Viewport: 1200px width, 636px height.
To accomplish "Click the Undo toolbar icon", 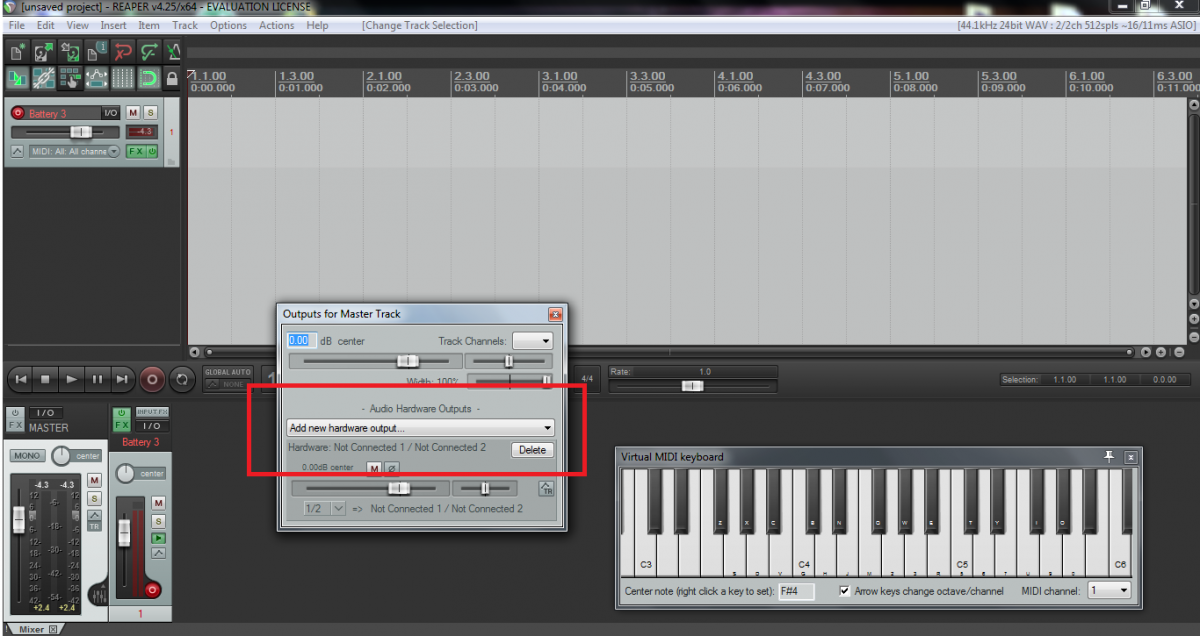I will click(123, 51).
